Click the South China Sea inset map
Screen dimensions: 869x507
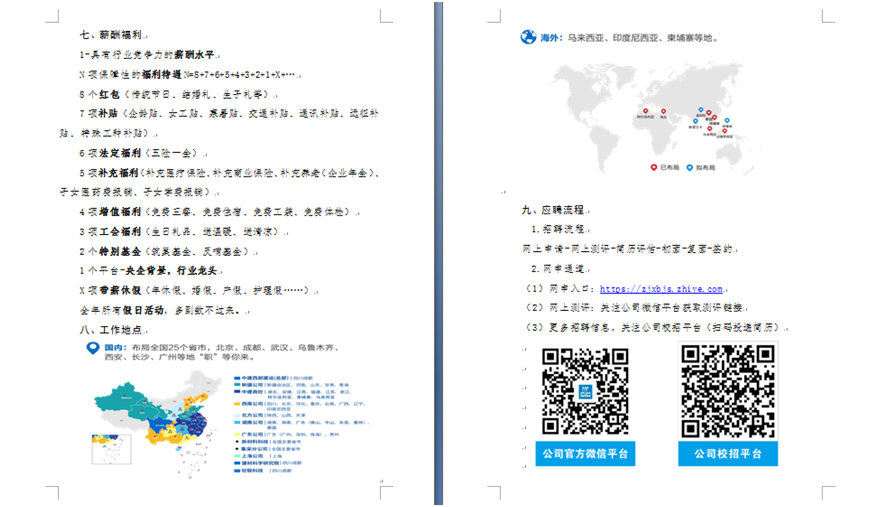(111, 449)
